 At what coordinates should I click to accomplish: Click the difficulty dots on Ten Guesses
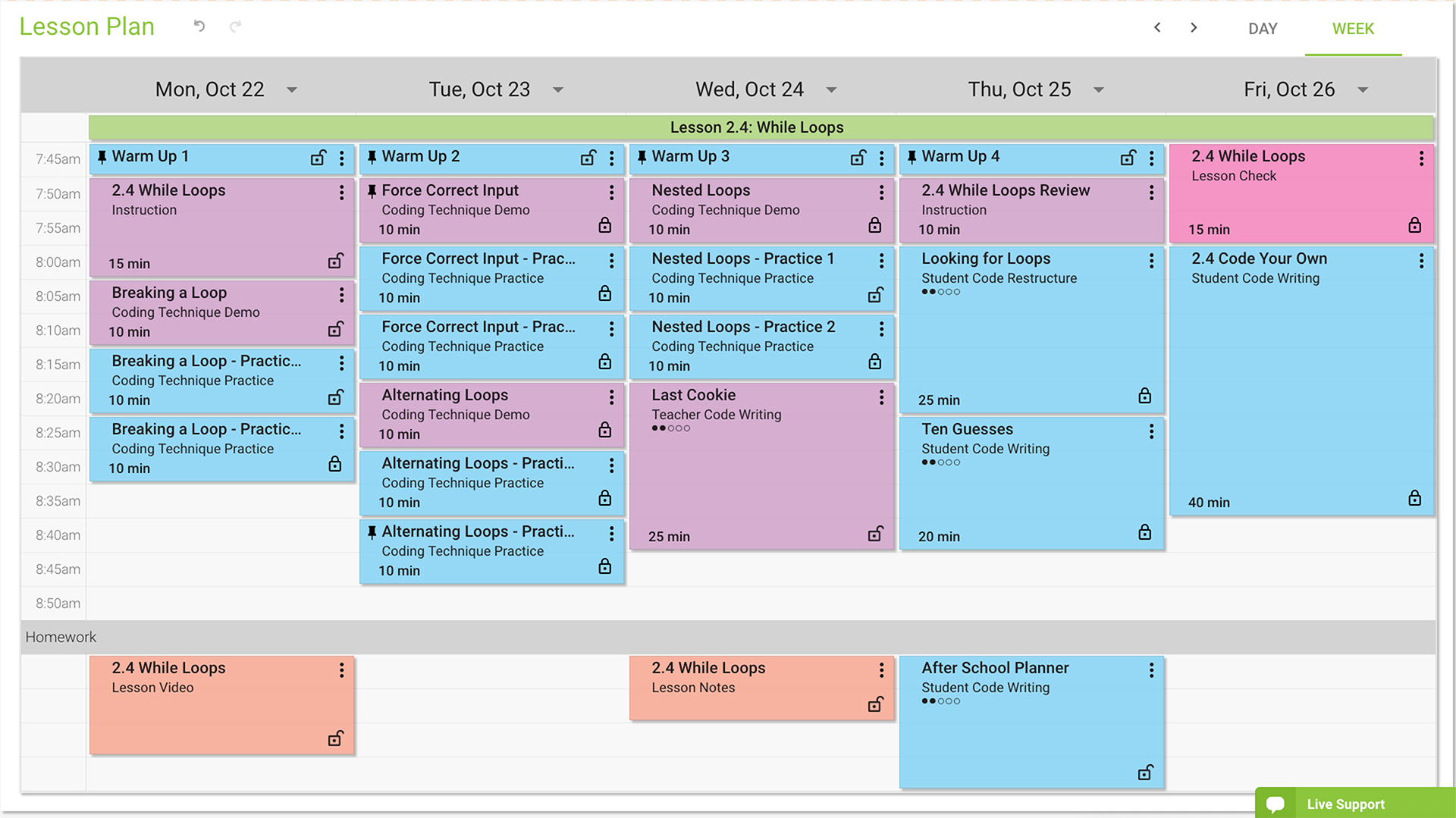[x=940, y=462]
